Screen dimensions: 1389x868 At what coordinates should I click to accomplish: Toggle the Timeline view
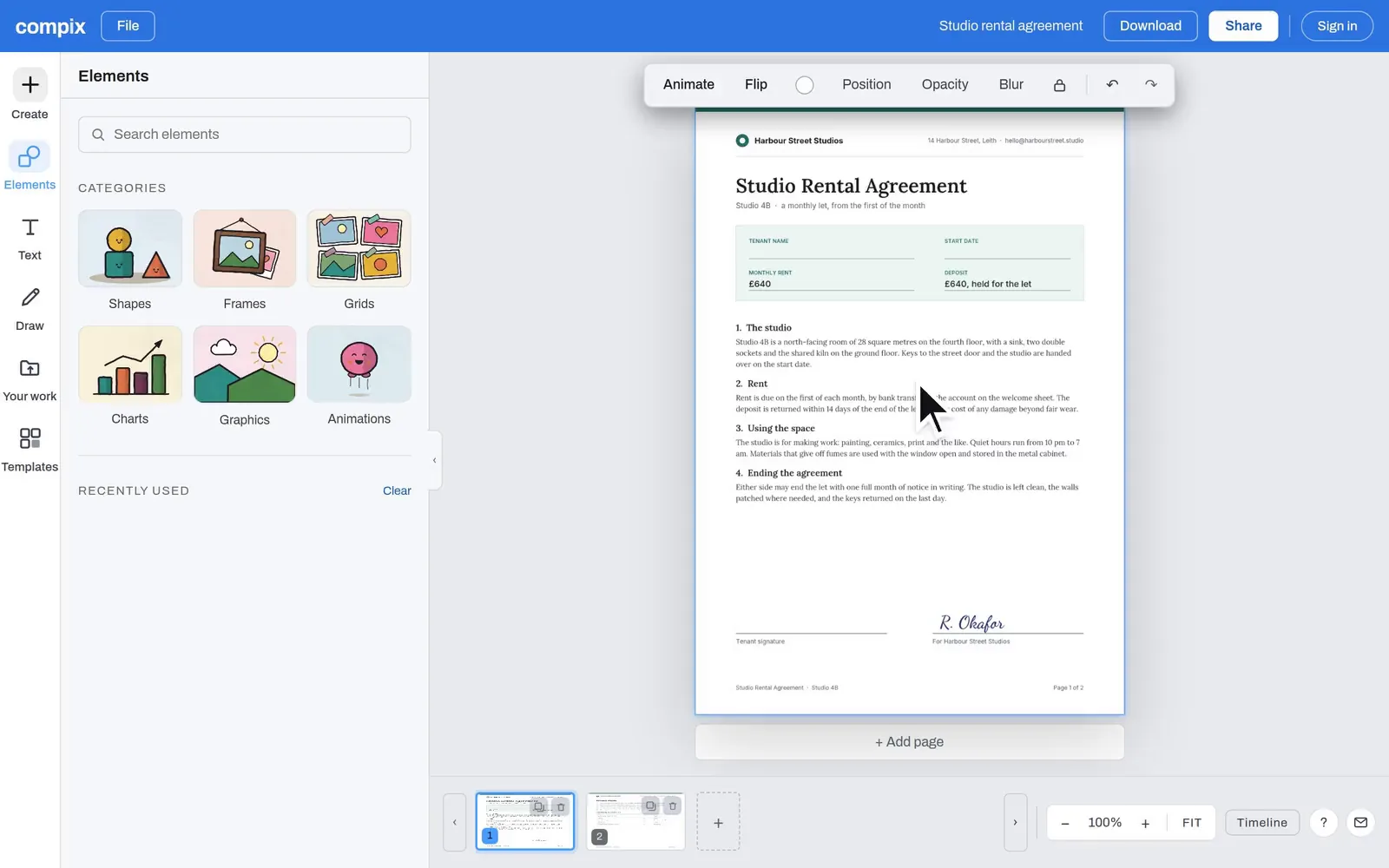(1262, 823)
